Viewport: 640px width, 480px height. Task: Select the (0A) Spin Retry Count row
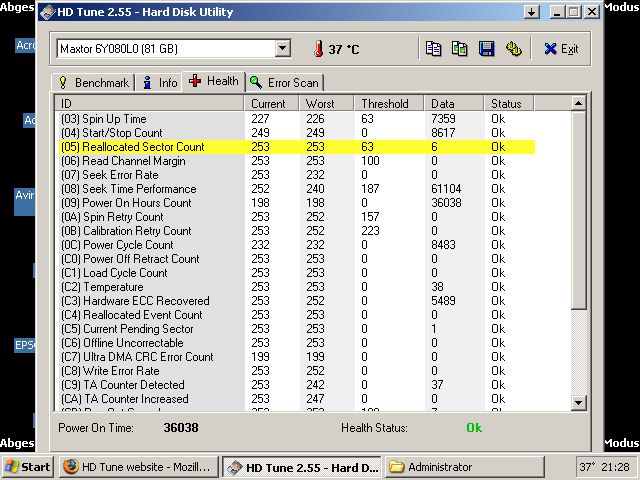pyautogui.click(x=297, y=217)
